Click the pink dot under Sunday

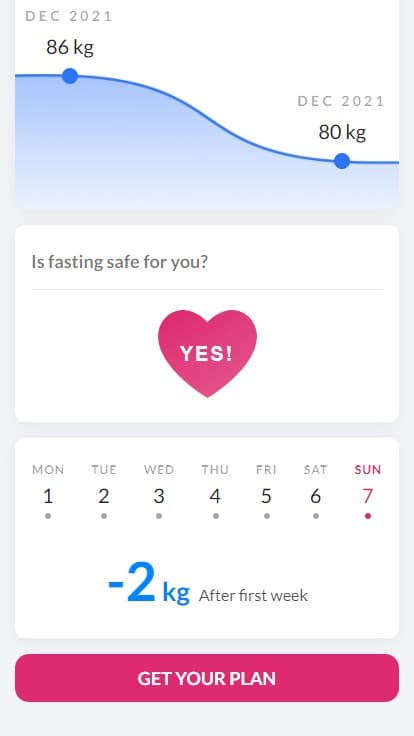pyautogui.click(x=368, y=516)
